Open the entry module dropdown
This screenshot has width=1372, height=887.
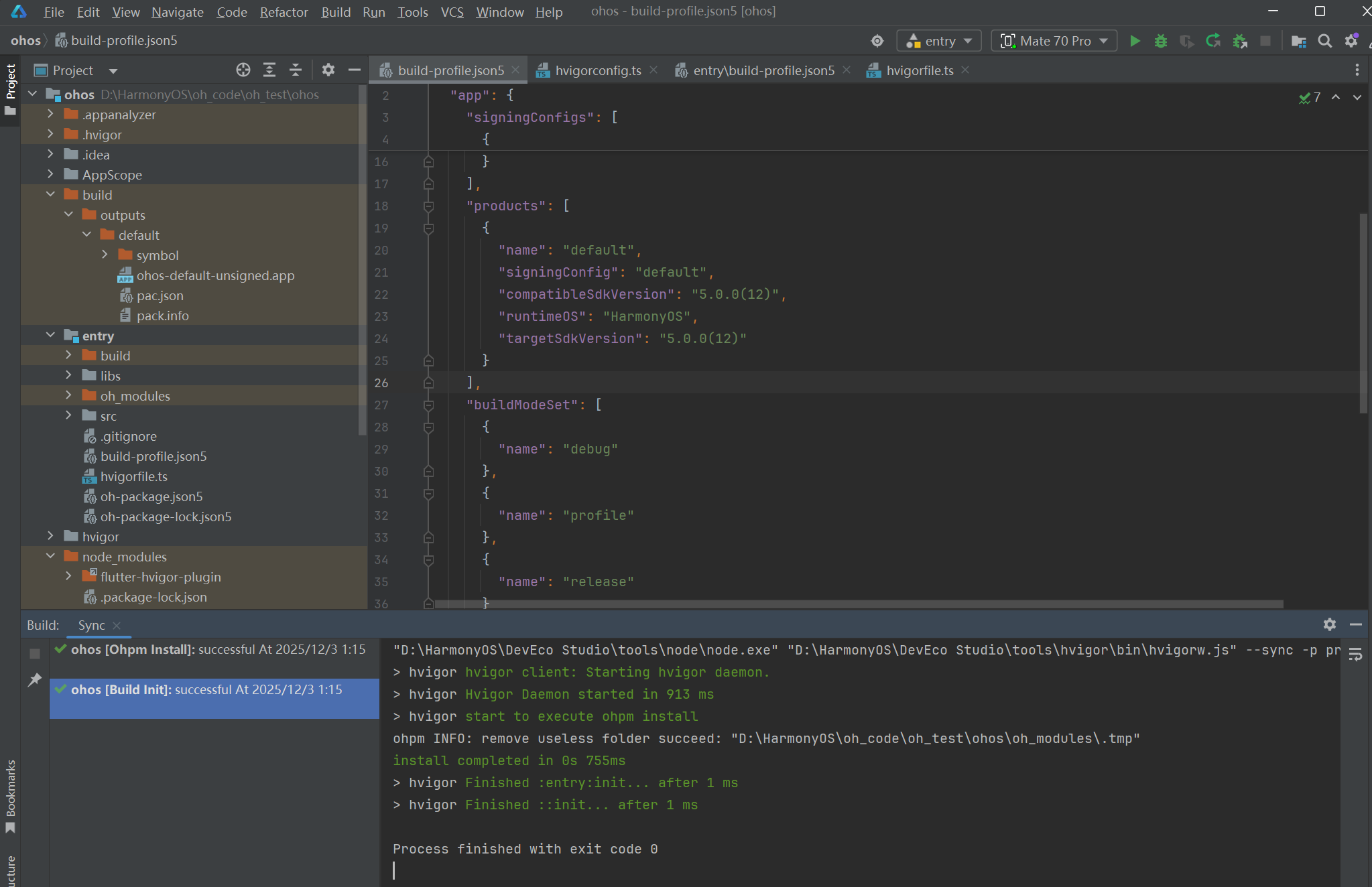(x=939, y=41)
